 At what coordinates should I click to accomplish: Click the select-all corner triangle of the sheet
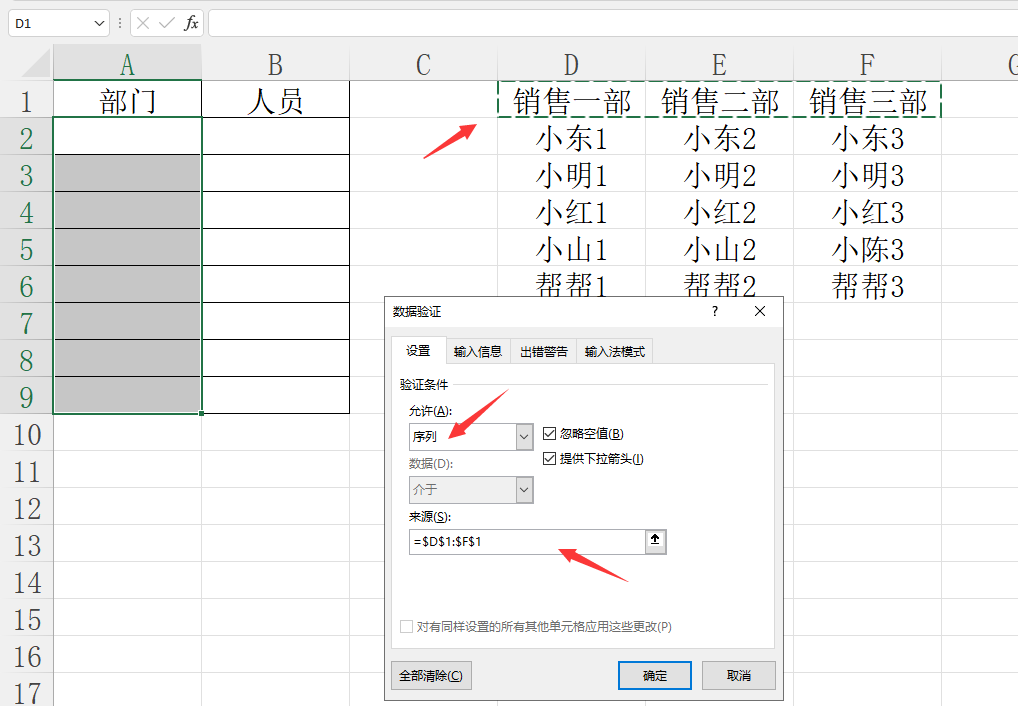click(36, 64)
